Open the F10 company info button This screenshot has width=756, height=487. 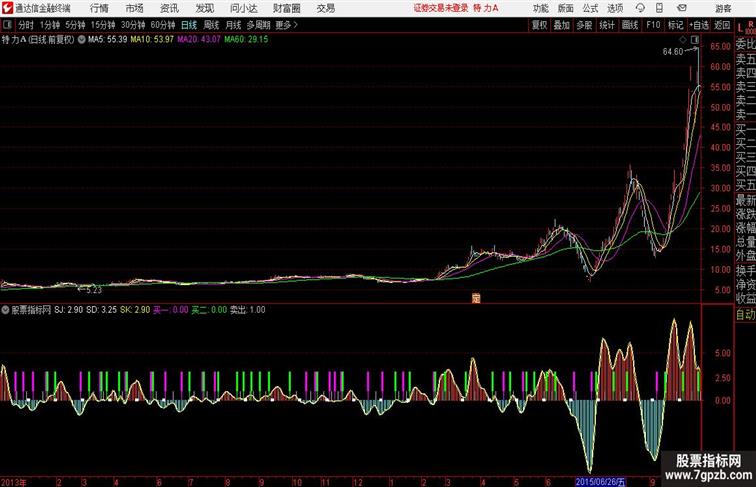[653, 25]
